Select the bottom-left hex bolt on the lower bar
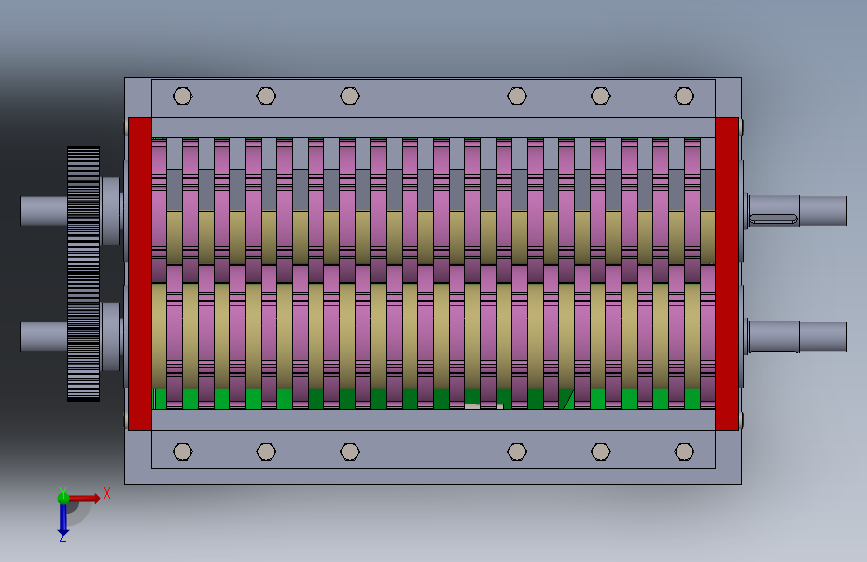Screen dimensions: 867x562 click(x=182, y=452)
